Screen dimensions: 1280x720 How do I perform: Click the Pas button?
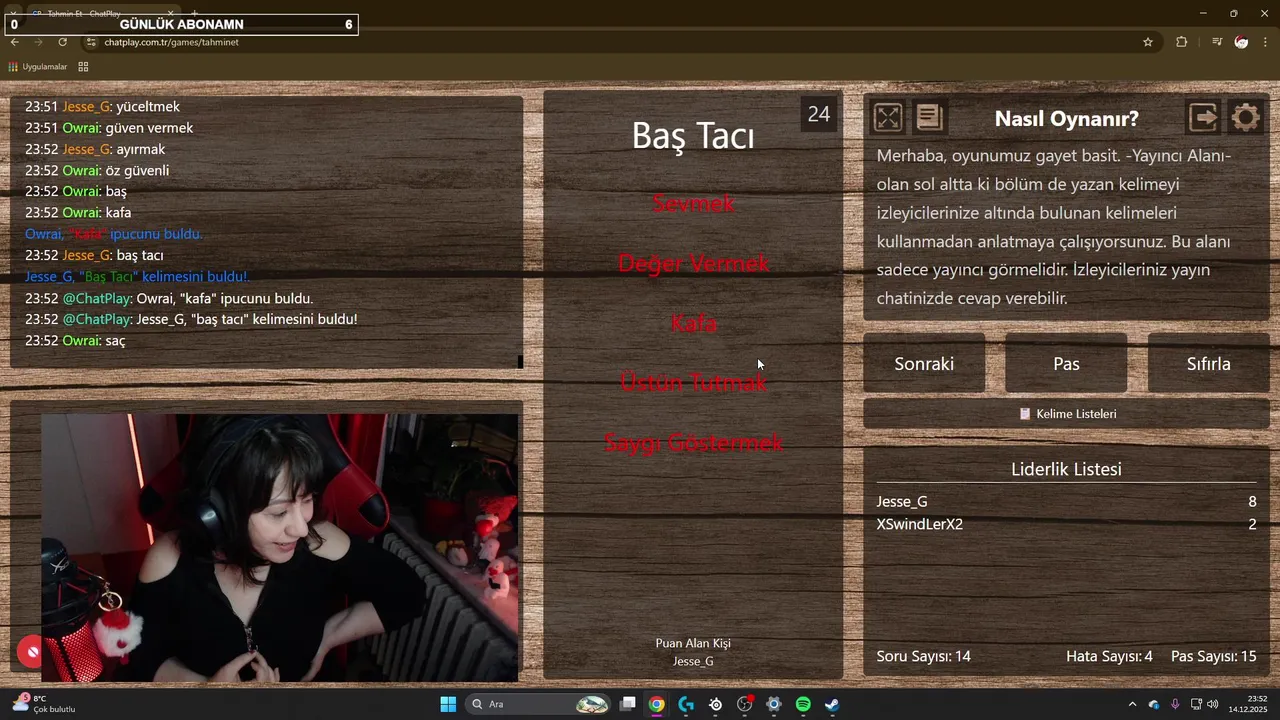[1066, 364]
